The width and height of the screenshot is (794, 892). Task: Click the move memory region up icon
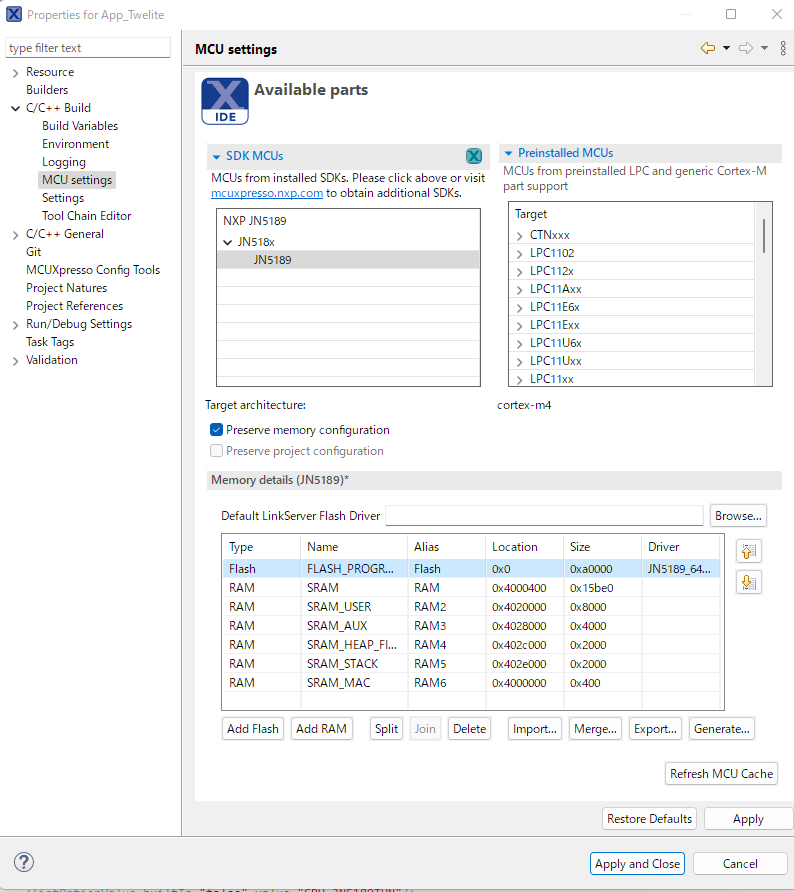tap(748, 551)
